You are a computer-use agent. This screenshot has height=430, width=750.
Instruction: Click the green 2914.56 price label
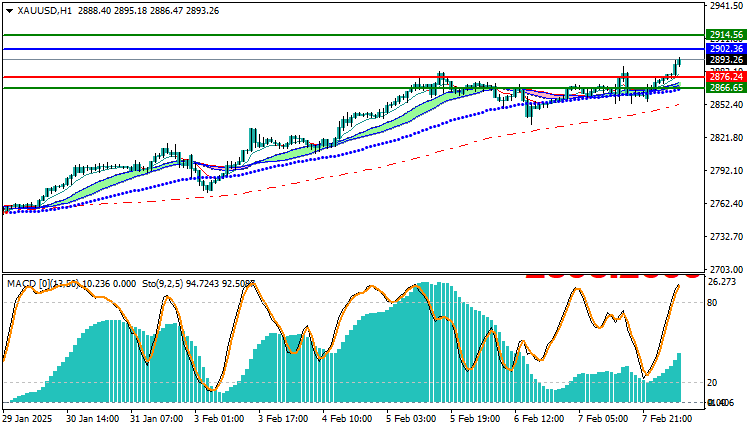(726, 34)
